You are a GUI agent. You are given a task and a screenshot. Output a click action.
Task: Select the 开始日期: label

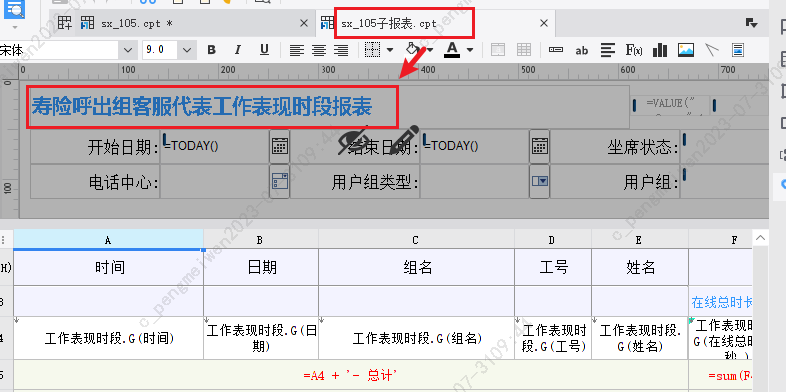pyautogui.click(x=123, y=147)
